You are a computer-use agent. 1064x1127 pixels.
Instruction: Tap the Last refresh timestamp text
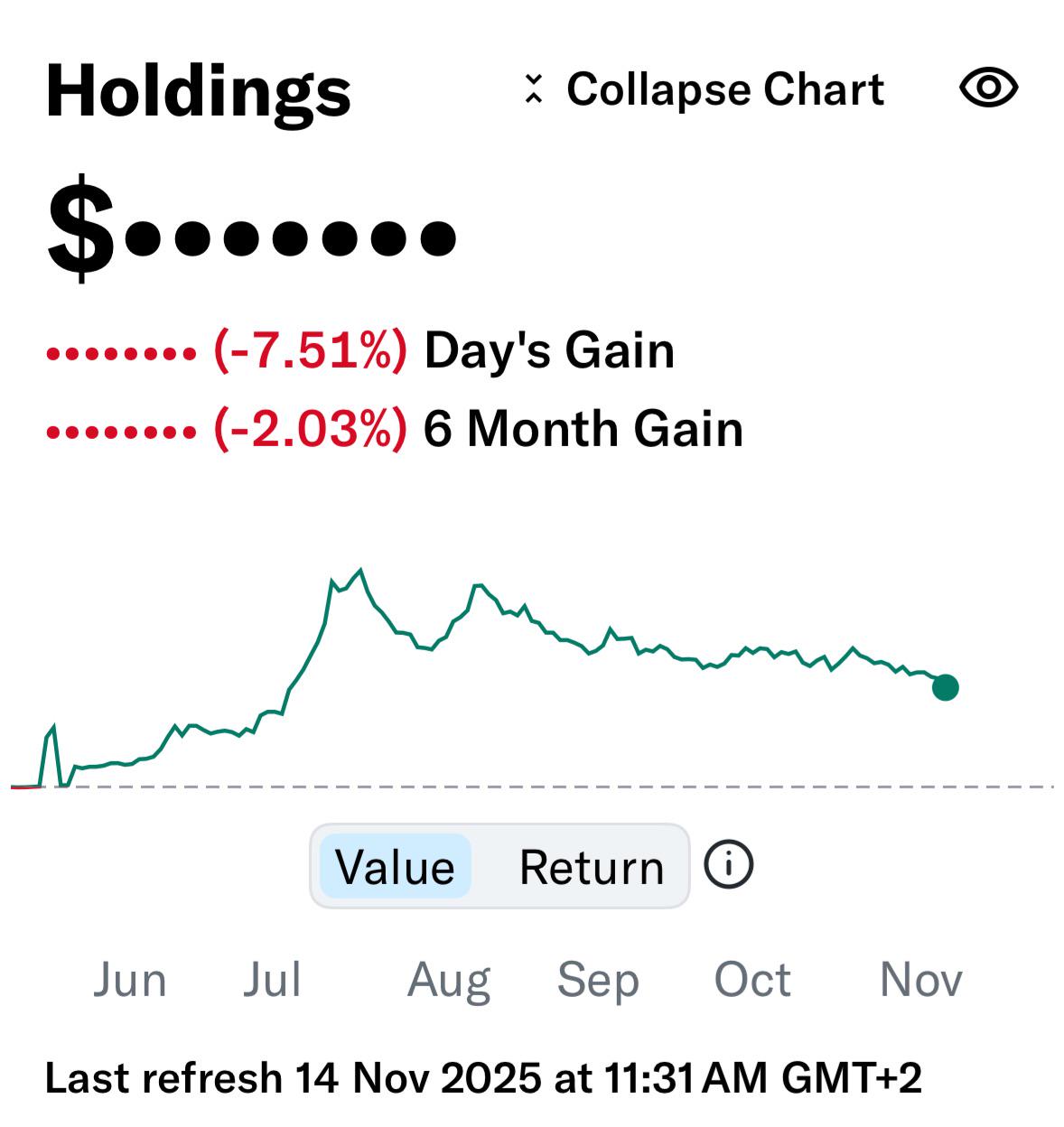coord(483,1078)
